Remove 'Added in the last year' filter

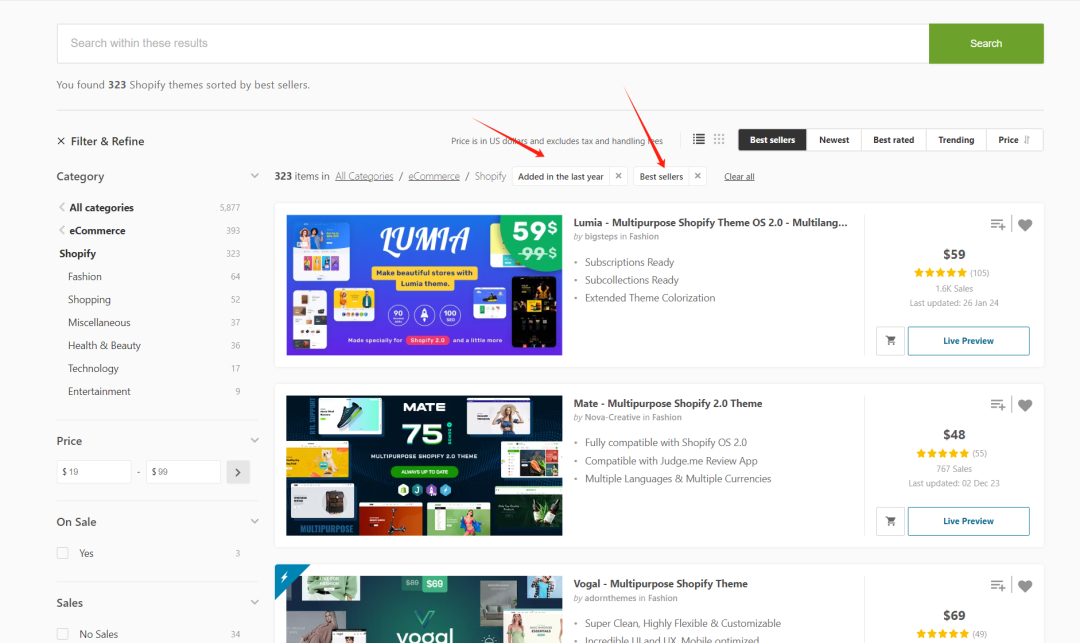618,176
